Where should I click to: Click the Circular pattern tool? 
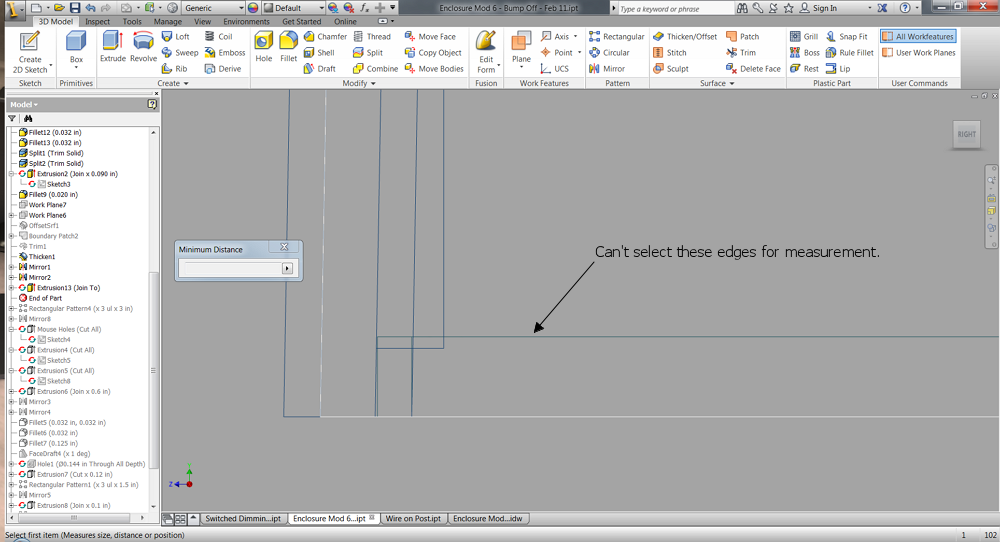coord(609,52)
